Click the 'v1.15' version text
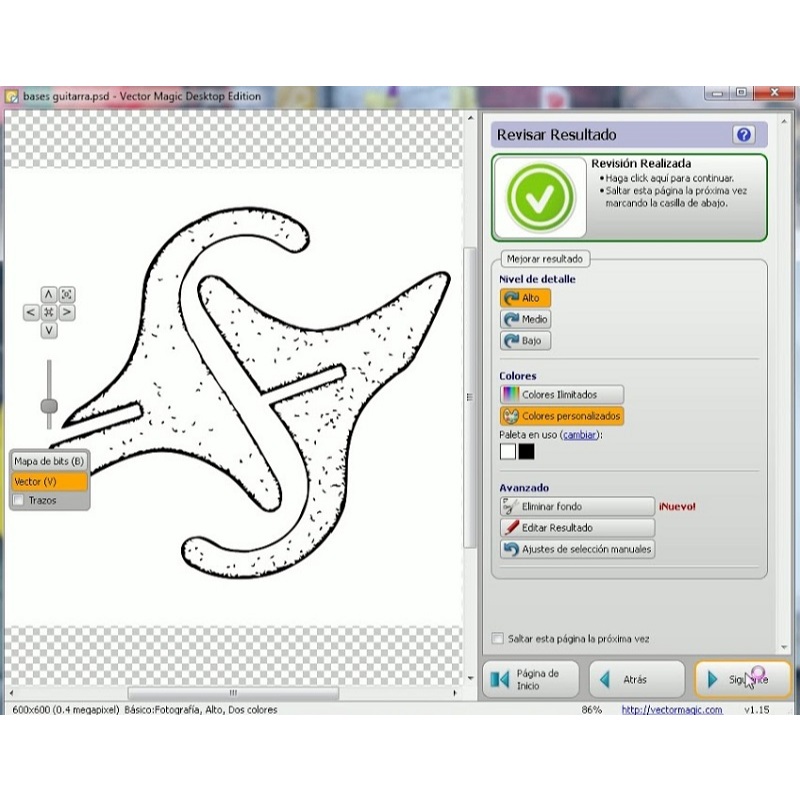 757,710
